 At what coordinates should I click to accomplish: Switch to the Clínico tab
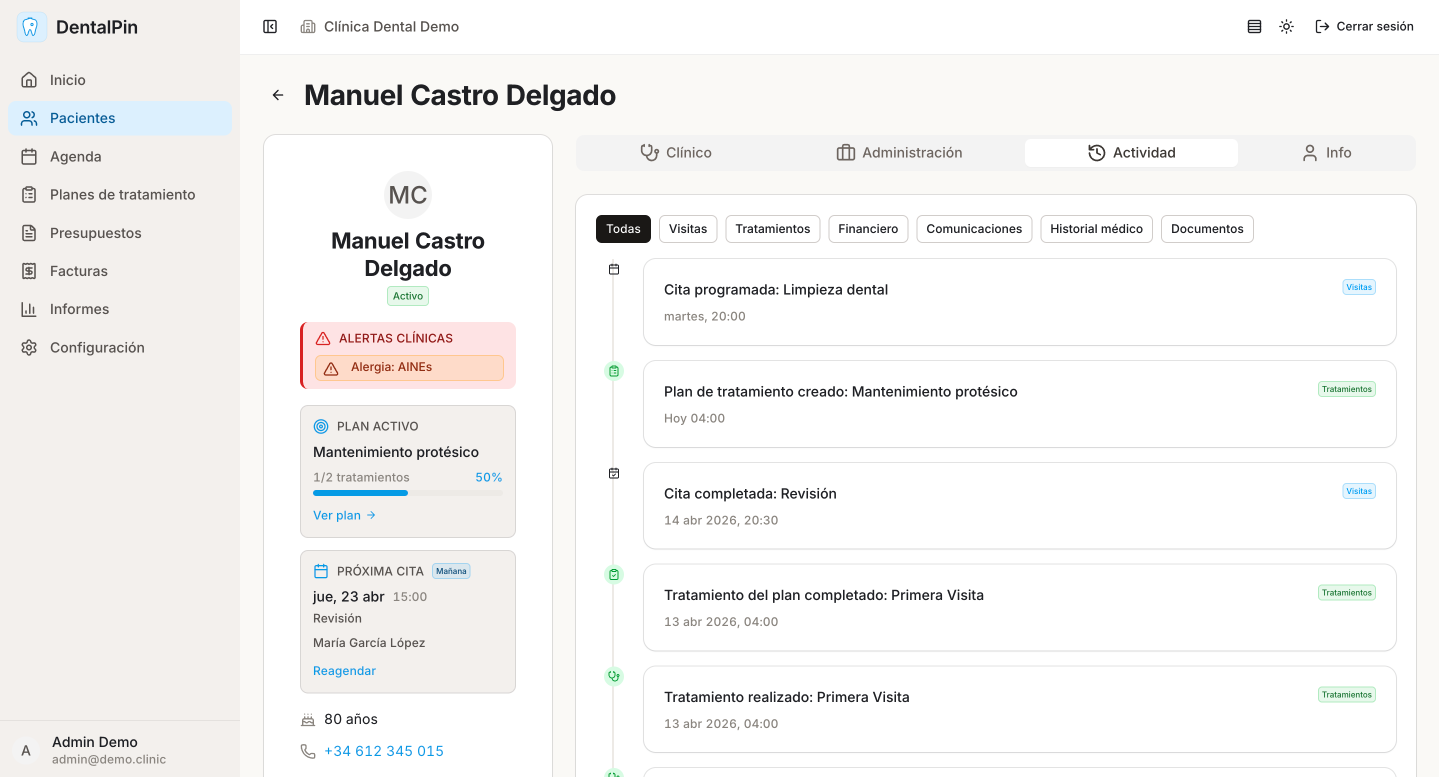point(677,153)
